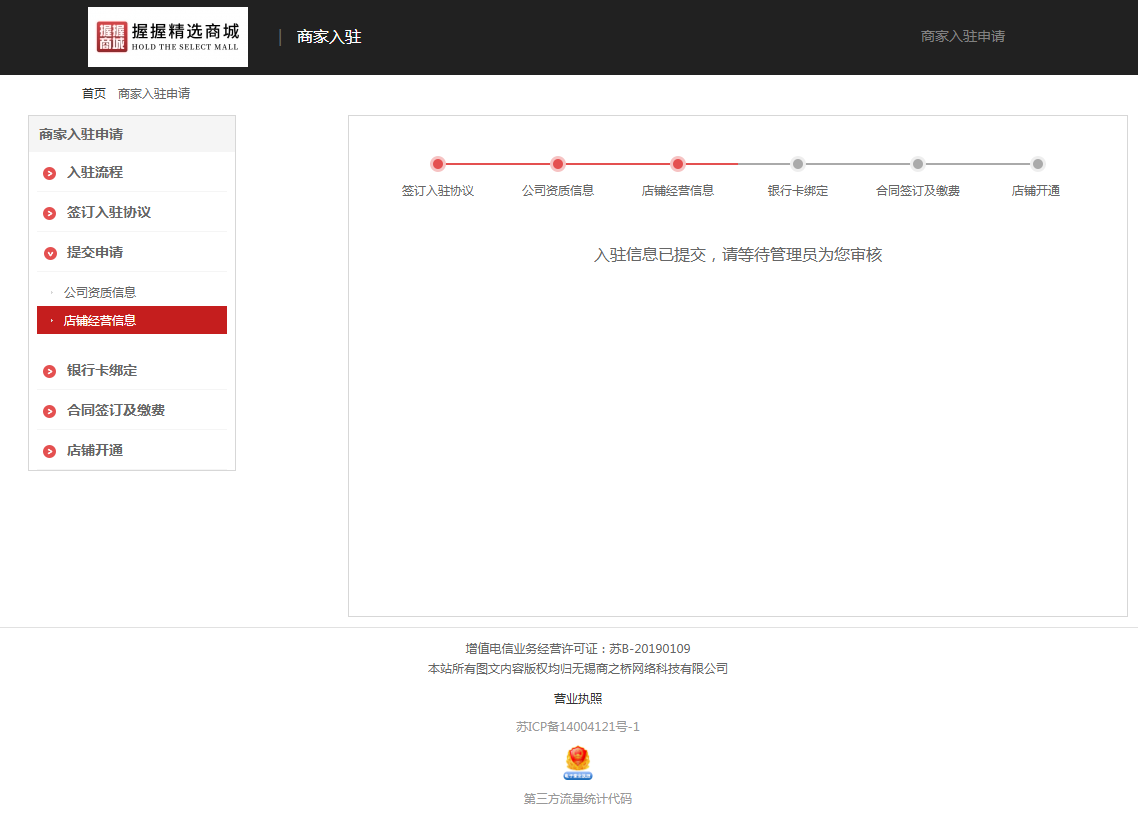Image resolution: width=1138 pixels, height=838 pixels.
Task: Click the 店铺开通 progress step dot
Action: (x=1038, y=164)
